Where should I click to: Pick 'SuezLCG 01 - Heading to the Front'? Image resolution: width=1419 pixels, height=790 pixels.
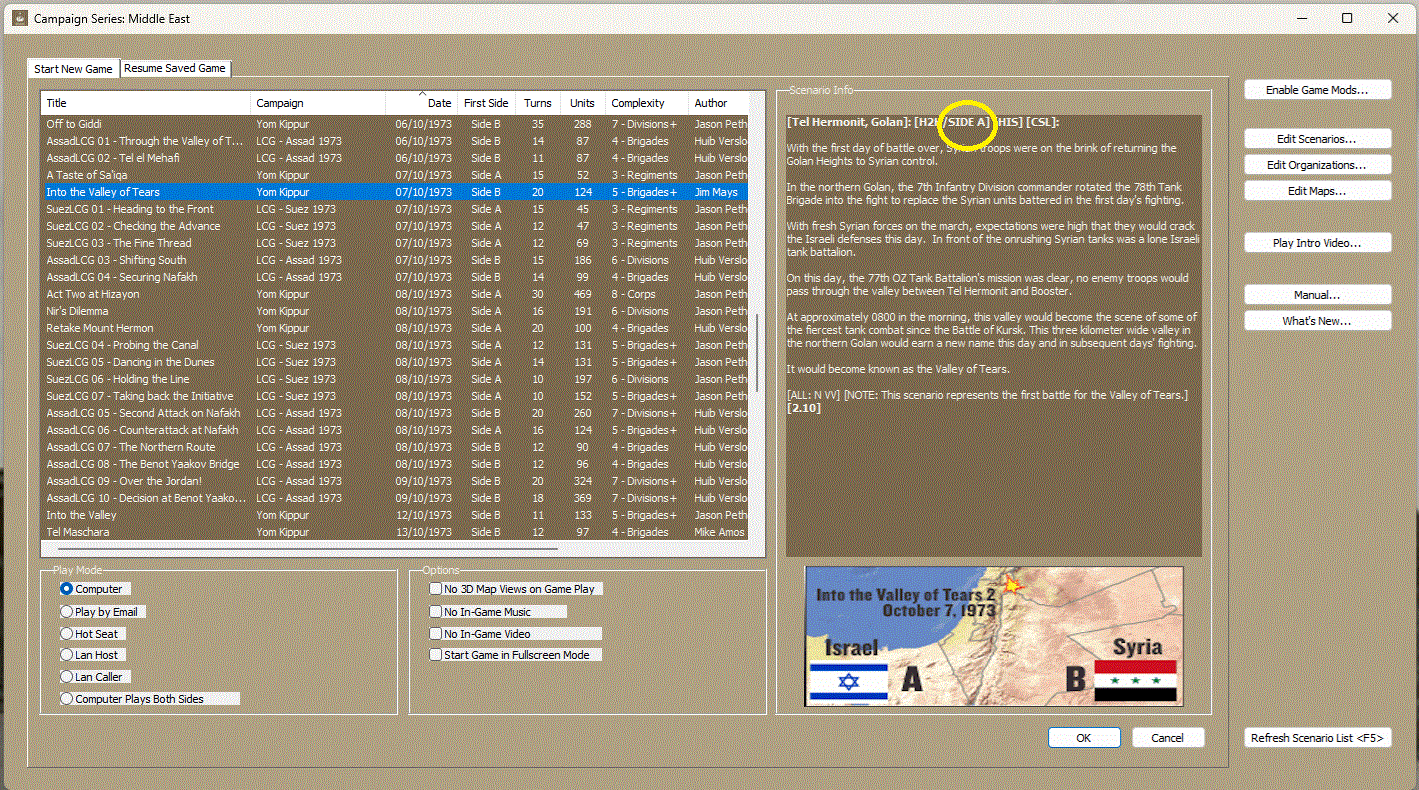[395, 209]
